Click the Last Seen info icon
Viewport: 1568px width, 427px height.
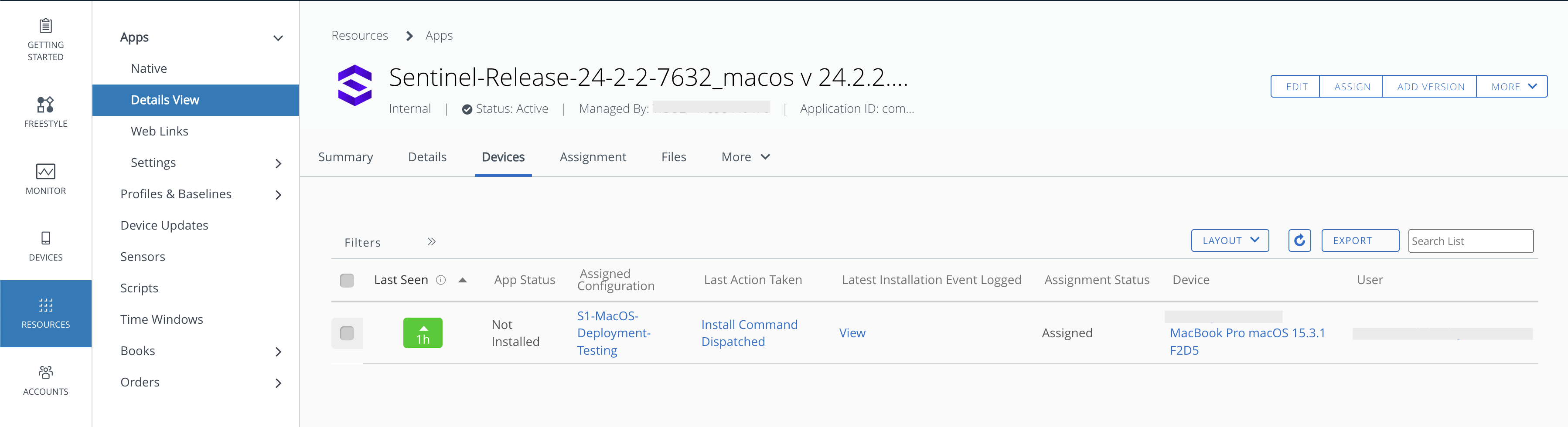441,280
